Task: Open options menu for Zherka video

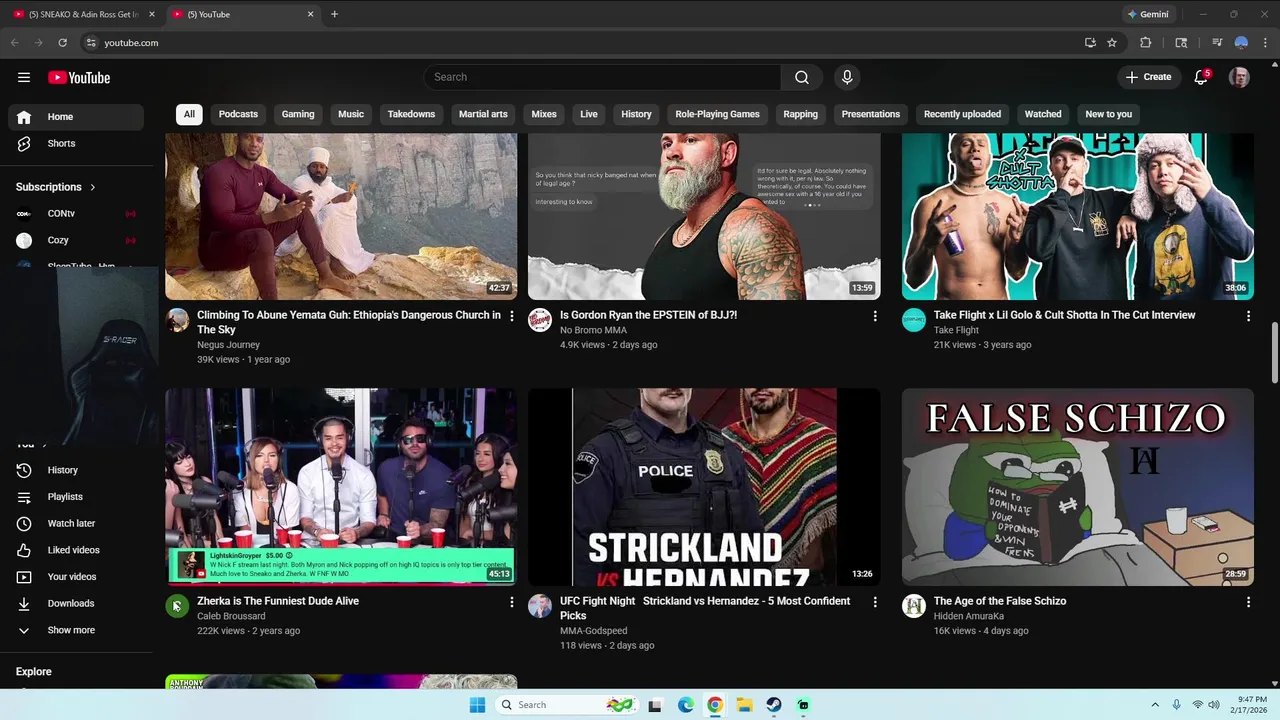Action: [x=512, y=602]
